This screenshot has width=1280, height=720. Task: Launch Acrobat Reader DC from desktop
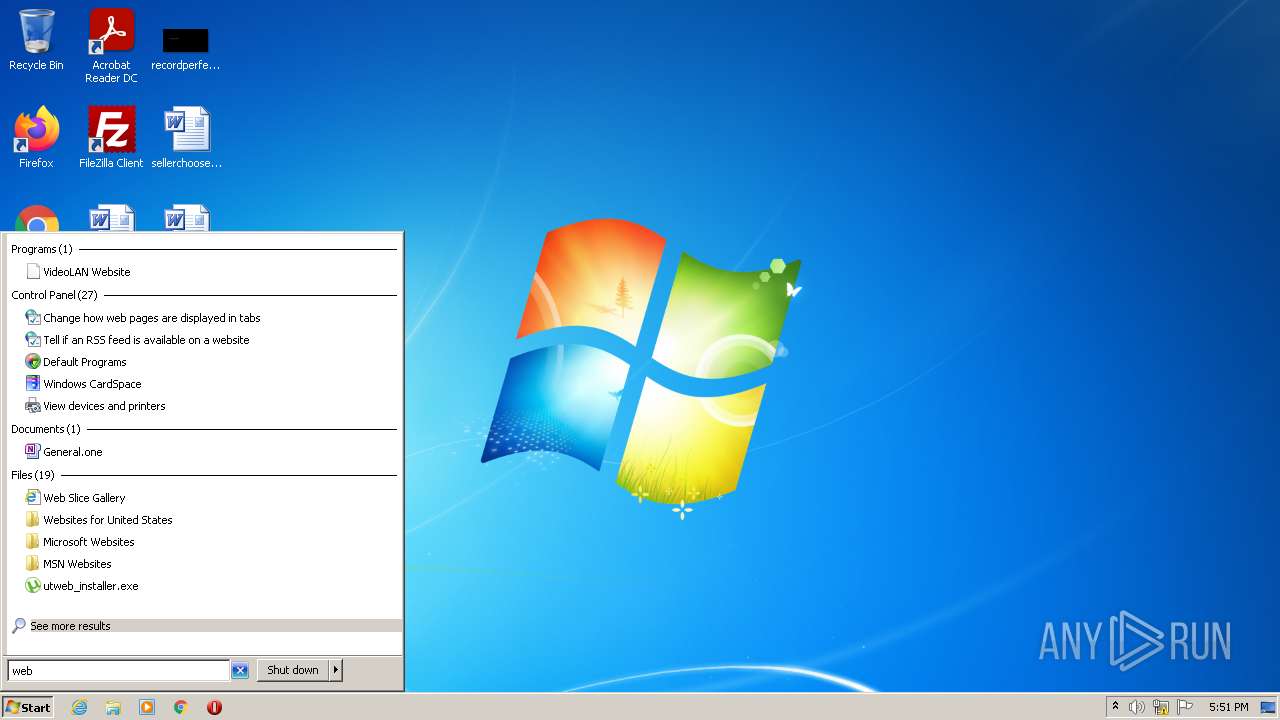(x=111, y=45)
